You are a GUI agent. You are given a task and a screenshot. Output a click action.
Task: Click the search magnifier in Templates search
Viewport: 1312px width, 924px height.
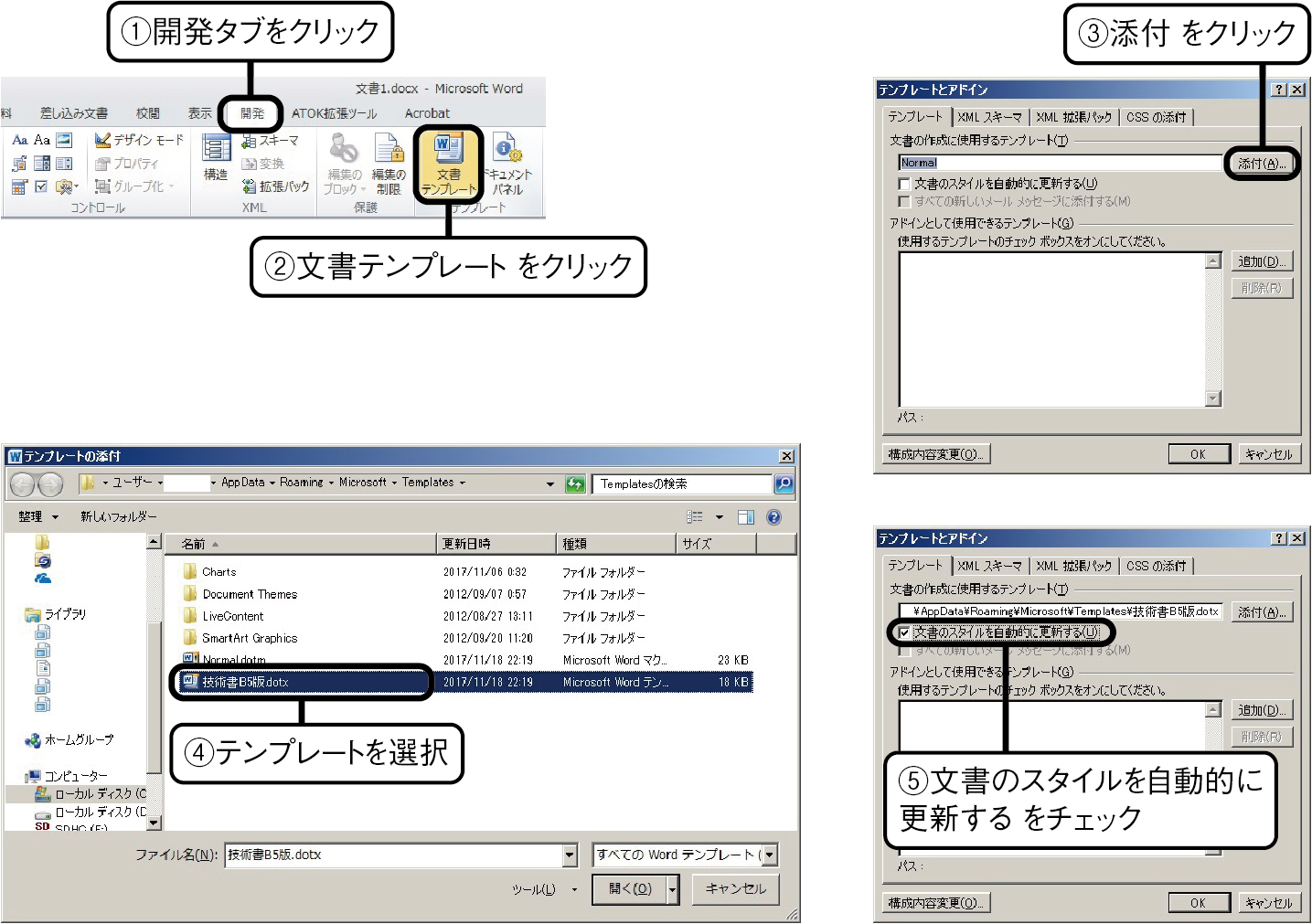click(x=784, y=483)
